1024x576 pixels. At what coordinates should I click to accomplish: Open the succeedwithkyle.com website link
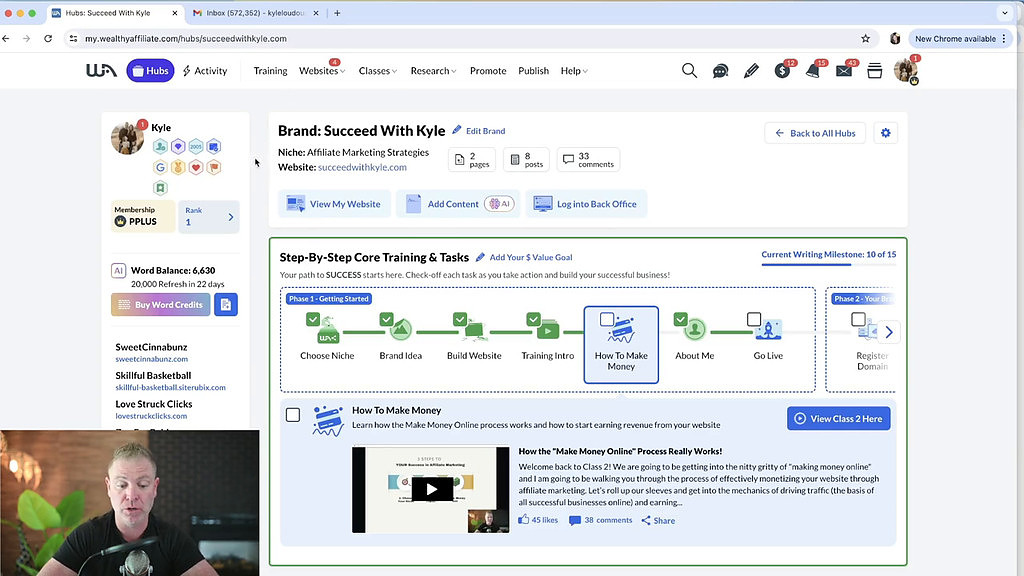coord(362,167)
